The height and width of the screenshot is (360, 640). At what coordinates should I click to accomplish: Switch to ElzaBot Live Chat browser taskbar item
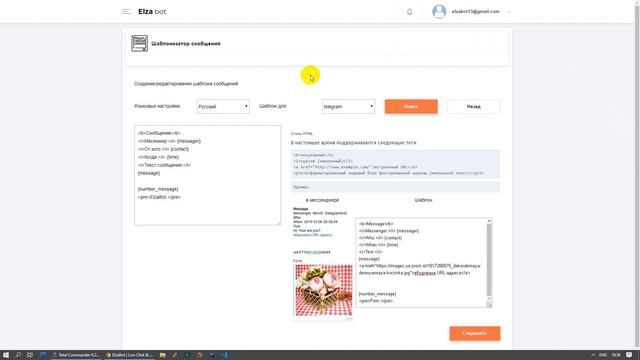[130, 355]
